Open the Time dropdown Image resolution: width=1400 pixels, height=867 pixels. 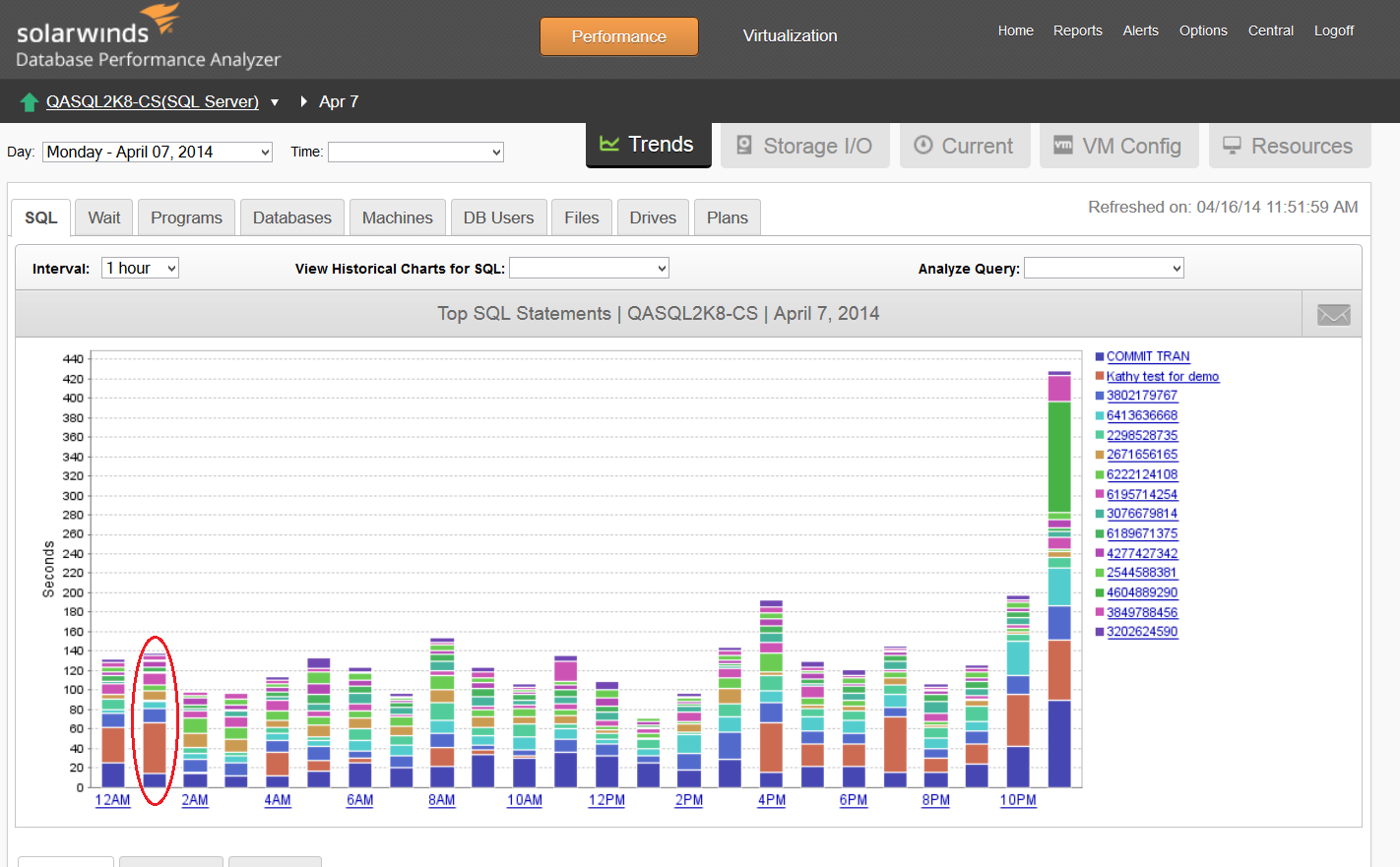tap(415, 152)
